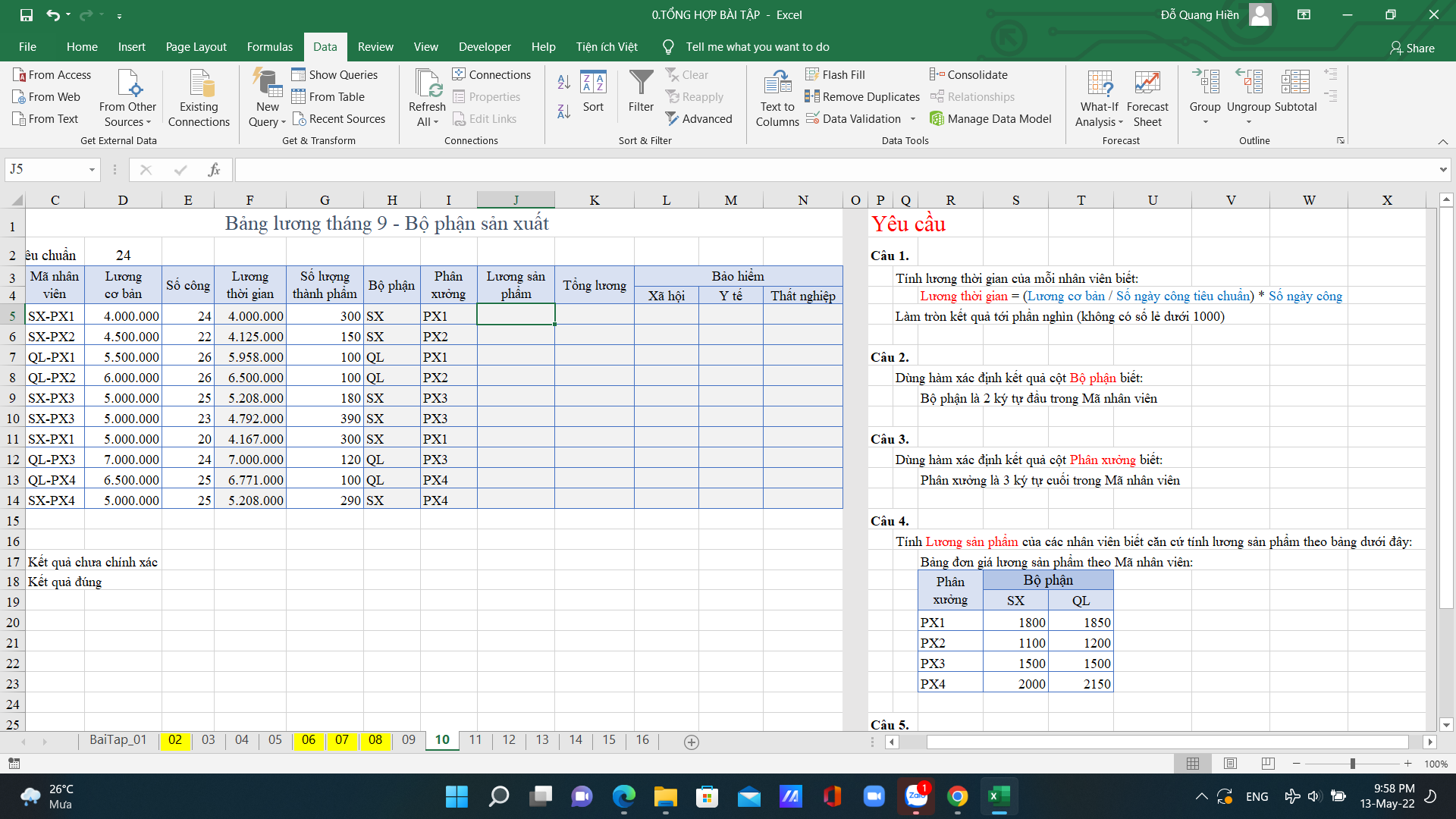Switch to Page Layout view in status bar
1456x819 pixels.
pyautogui.click(x=1230, y=764)
